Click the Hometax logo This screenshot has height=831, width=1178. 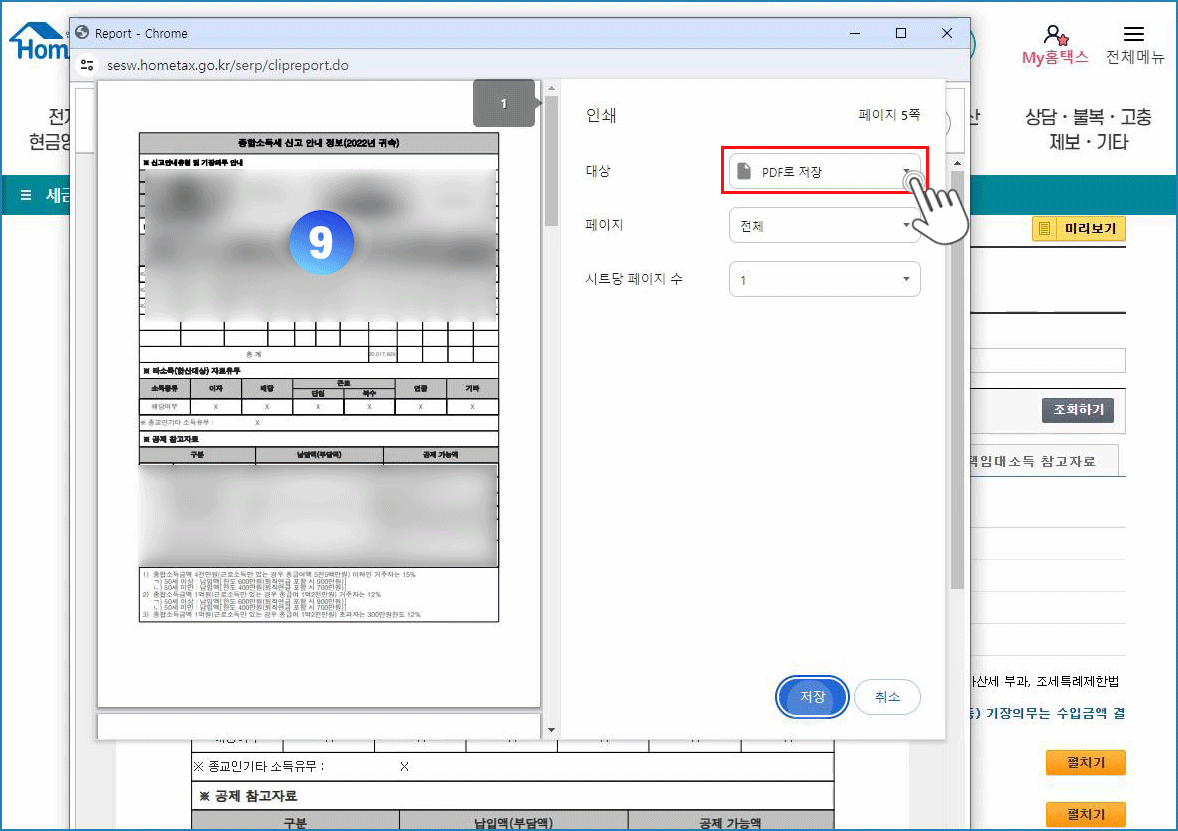click(x=38, y=41)
